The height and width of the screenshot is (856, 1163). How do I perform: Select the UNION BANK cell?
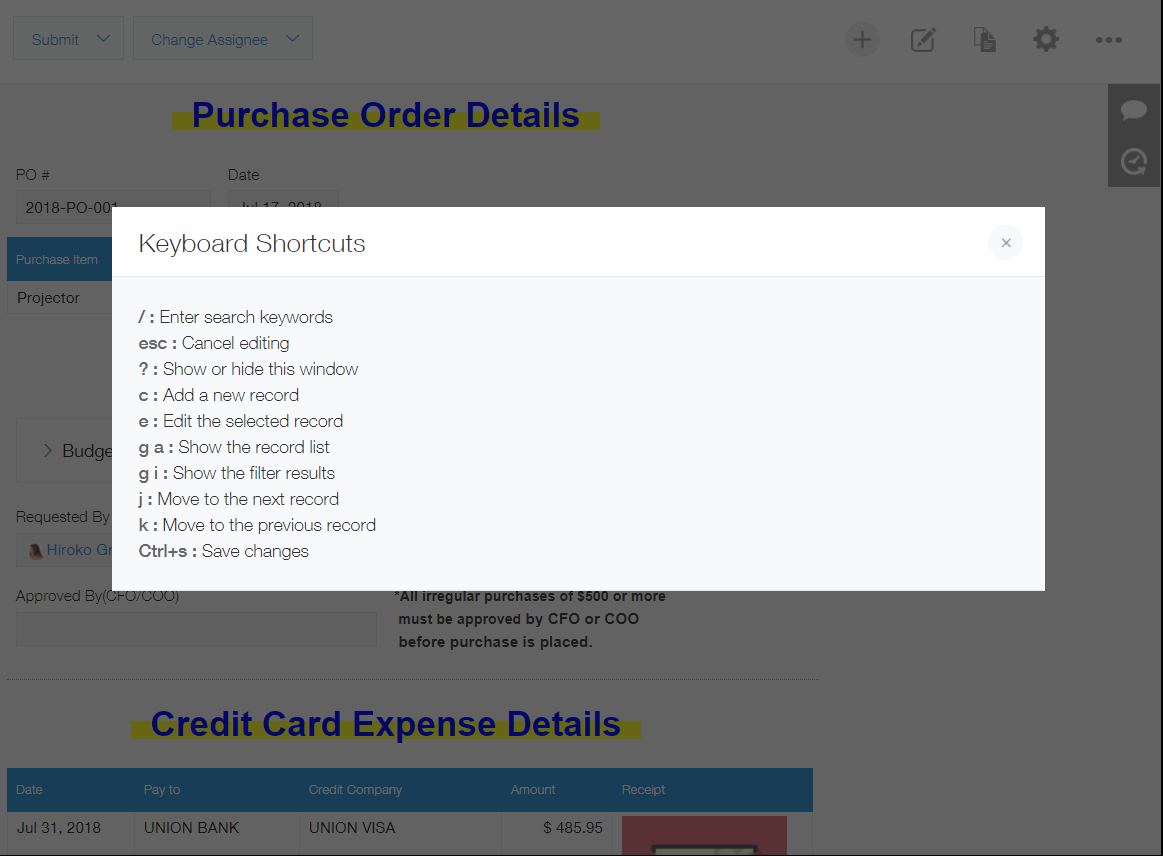click(x=191, y=828)
